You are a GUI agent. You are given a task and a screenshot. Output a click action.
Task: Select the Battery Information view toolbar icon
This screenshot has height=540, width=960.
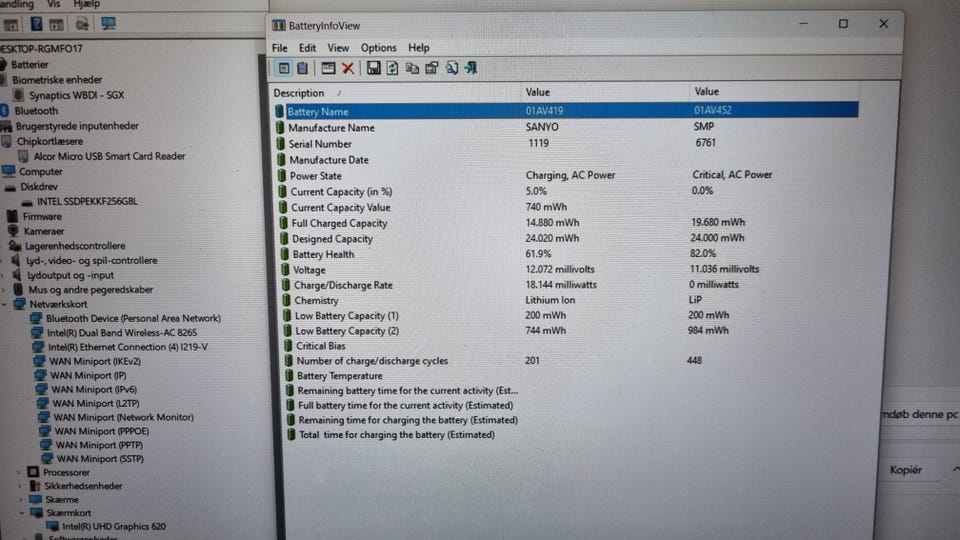tap(283, 68)
